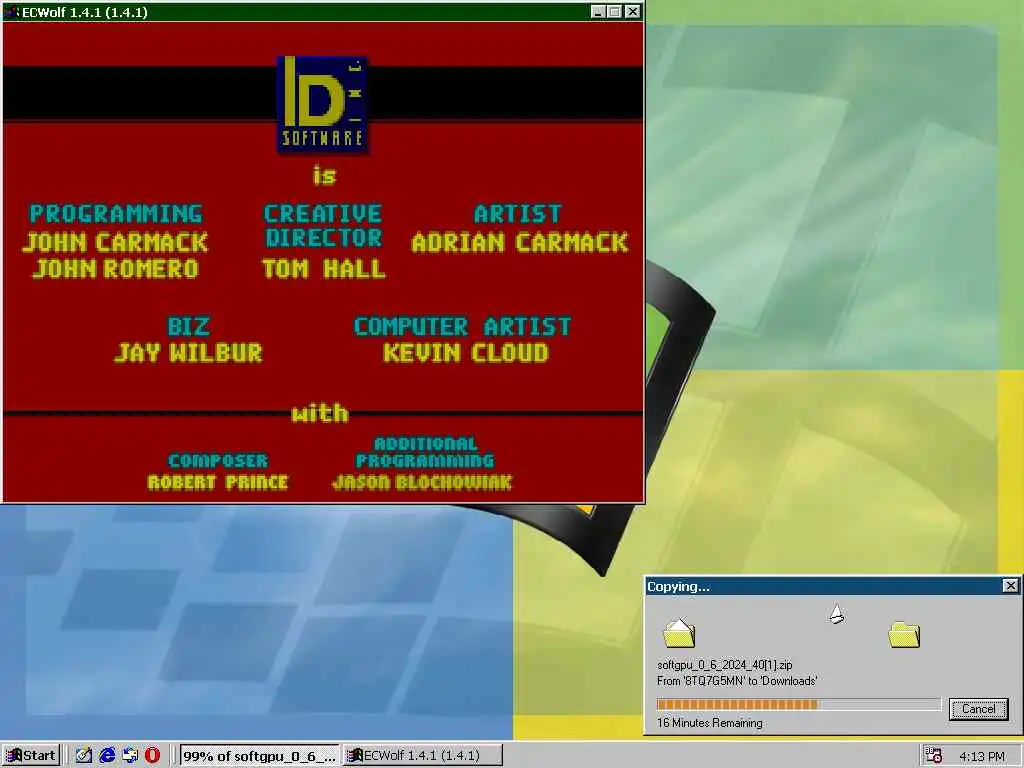Screen dimensions: 1024x768
Task: Click the JASON BLOCHOWIAK credit name
Action: 423,482
